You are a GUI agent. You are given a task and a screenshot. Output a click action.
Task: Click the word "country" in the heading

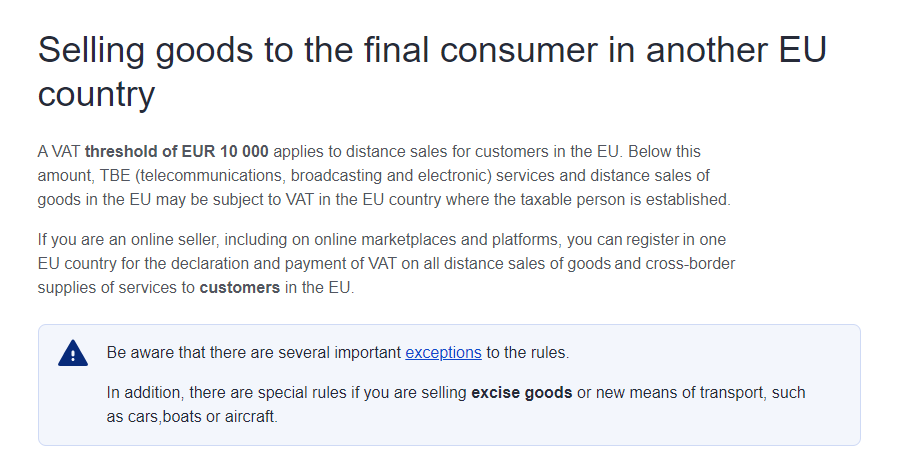(96, 96)
